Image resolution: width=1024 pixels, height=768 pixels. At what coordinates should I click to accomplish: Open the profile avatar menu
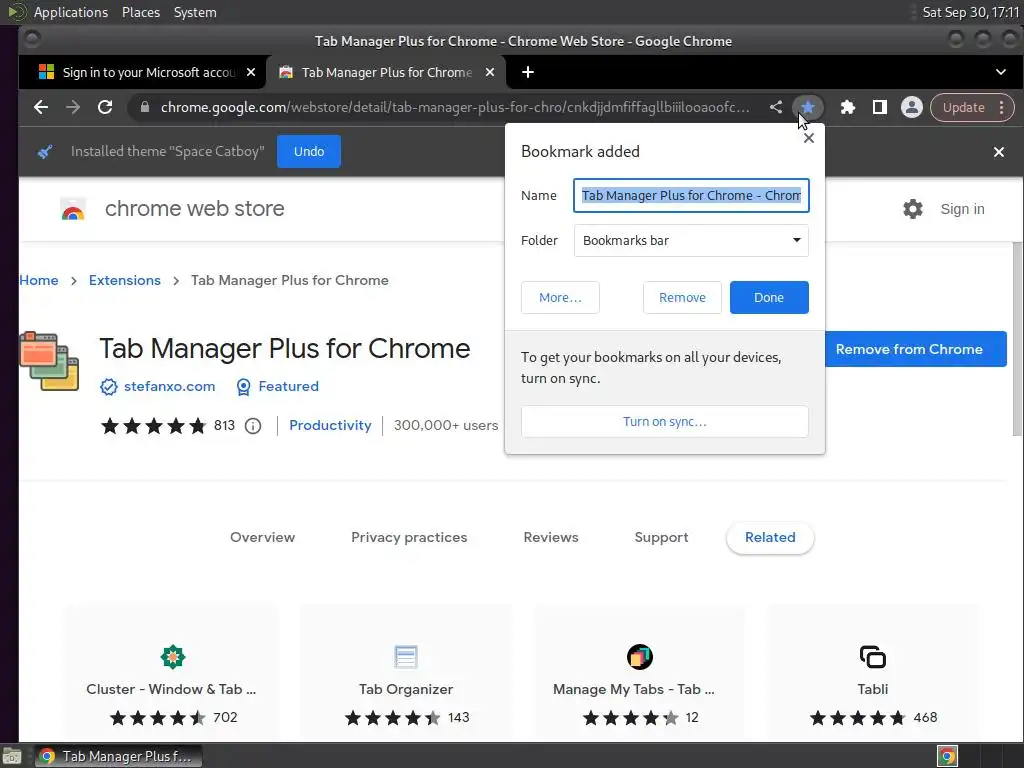click(x=912, y=107)
